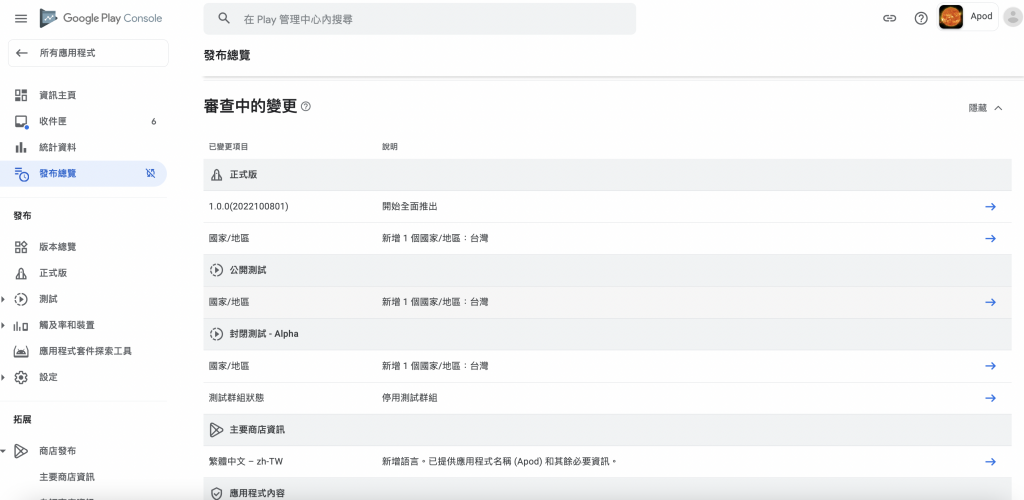The height and width of the screenshot is (500, 1024).
Task: Click the 隱藏 text button
Action: [978, 108]
